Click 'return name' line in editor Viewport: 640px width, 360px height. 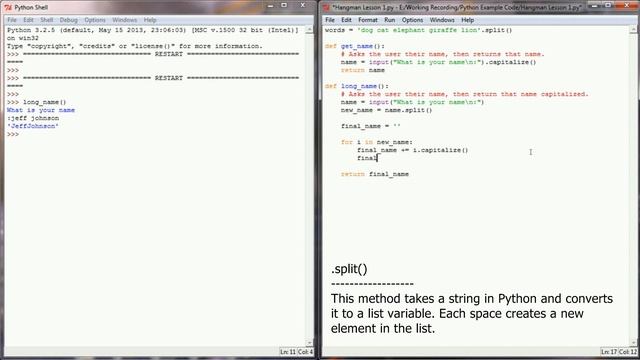[x=363, y=70]
